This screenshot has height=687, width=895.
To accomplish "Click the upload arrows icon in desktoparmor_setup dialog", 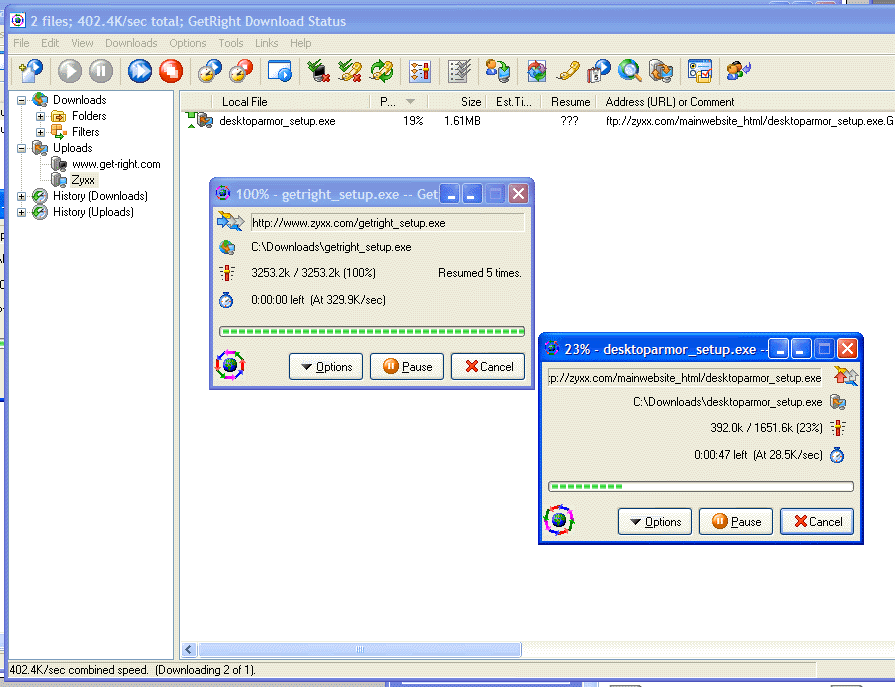I will pyautogui.click(x=845, y=376).
